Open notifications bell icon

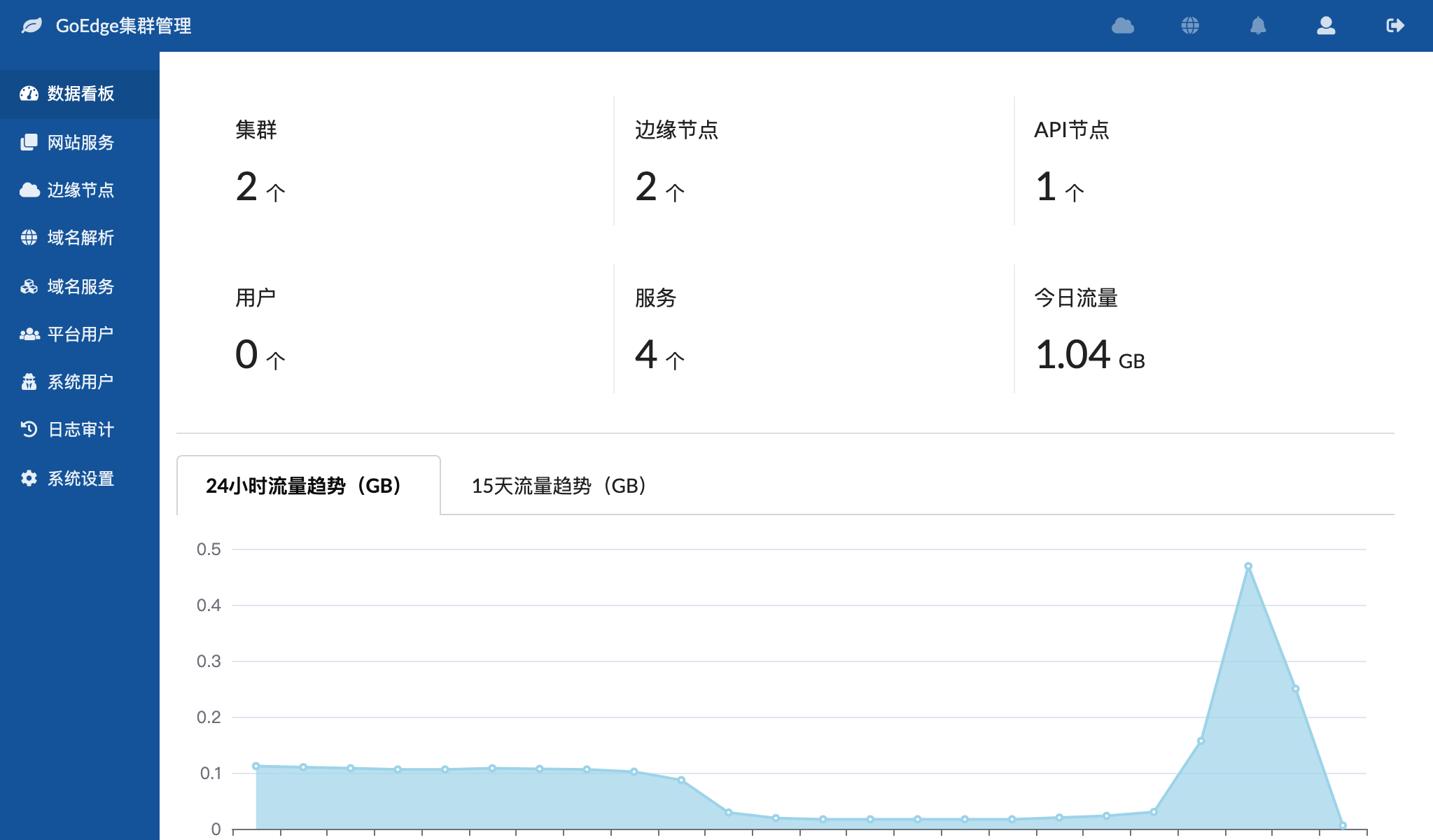1258,26
